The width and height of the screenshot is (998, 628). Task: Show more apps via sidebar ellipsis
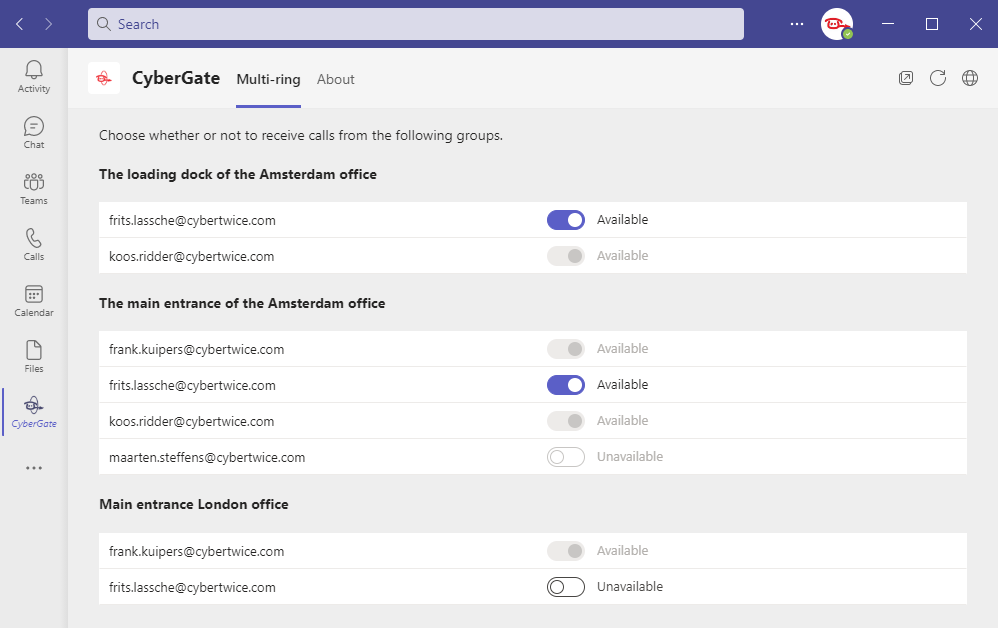point(34,468)
